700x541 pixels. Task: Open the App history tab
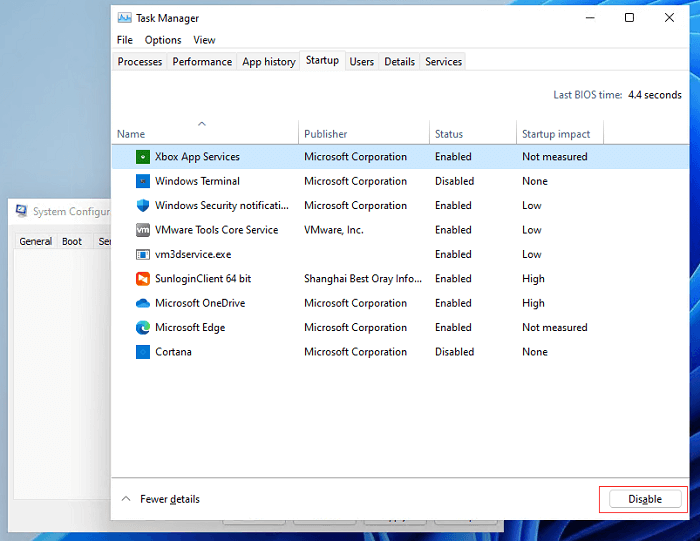pos(269,62)
